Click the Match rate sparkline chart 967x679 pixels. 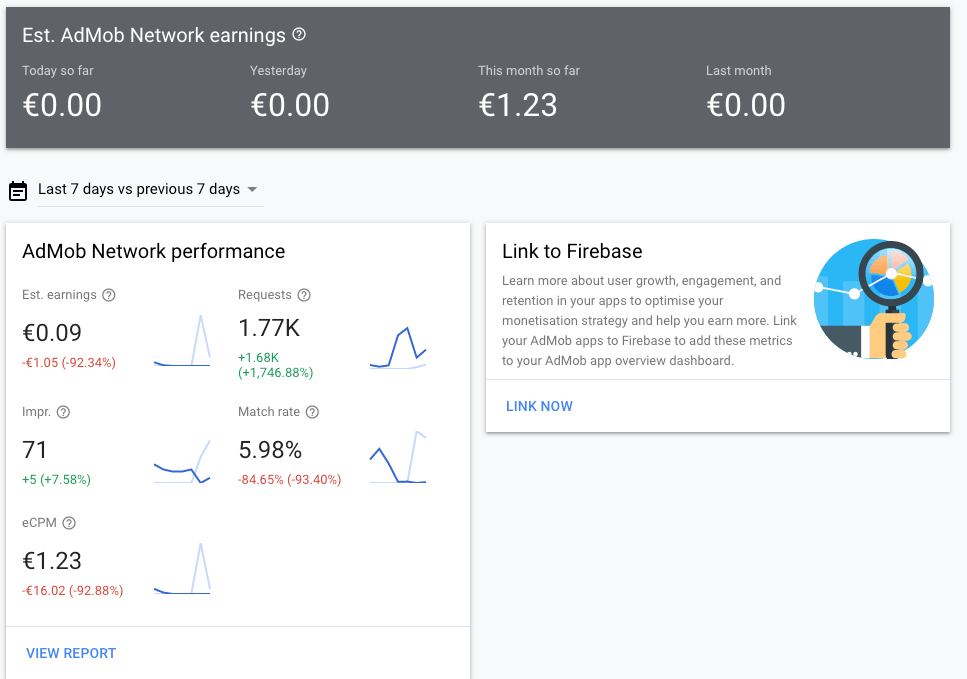tap(398, 457)
